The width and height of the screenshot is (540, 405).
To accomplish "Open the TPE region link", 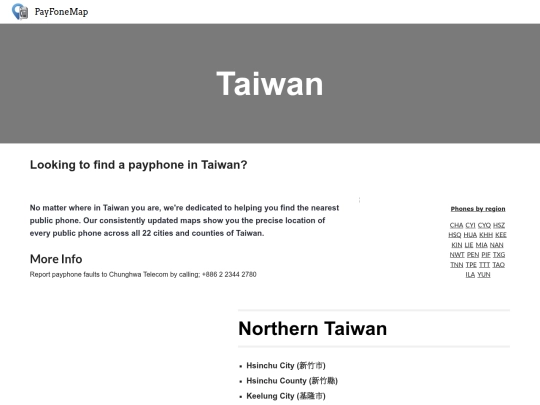I will [471, 265].
